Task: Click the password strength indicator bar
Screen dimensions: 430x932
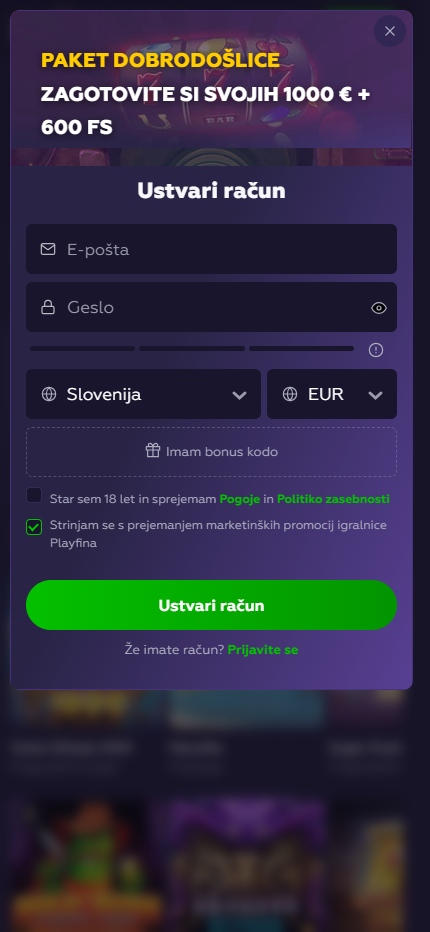Action: 192,349
